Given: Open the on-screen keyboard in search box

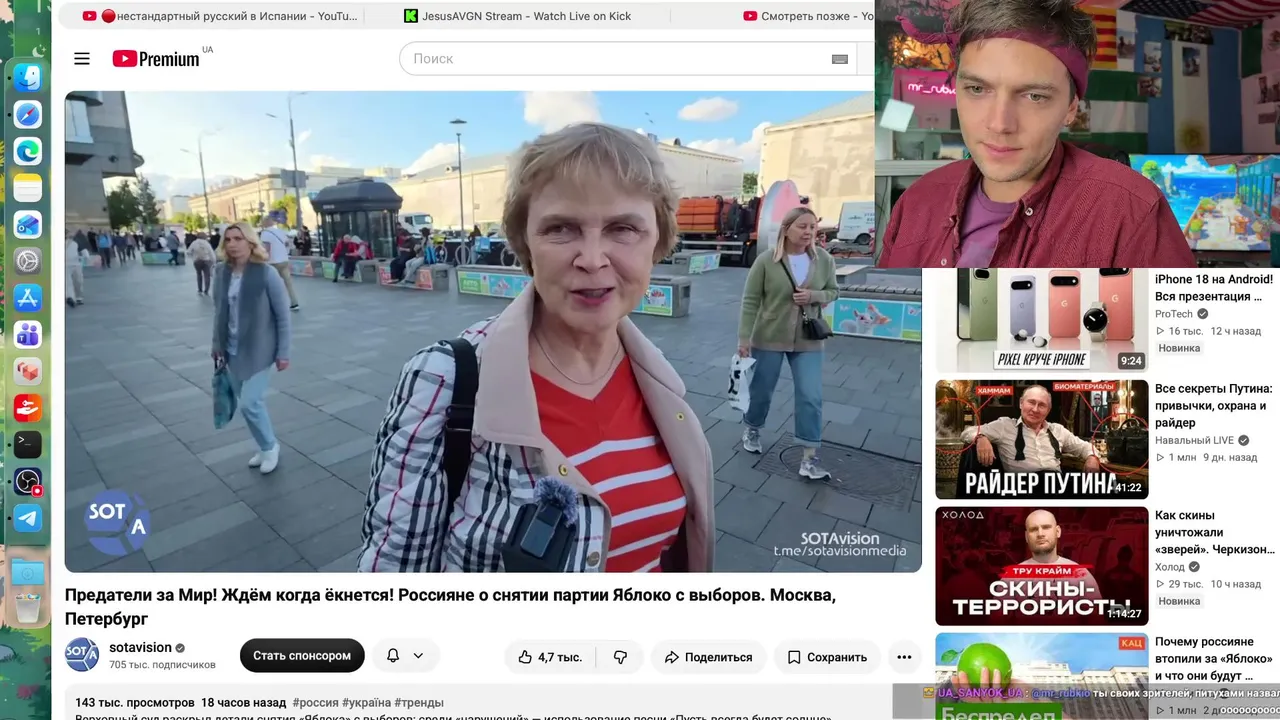Looking at the screenshot, I should click(x=840, y=59).
